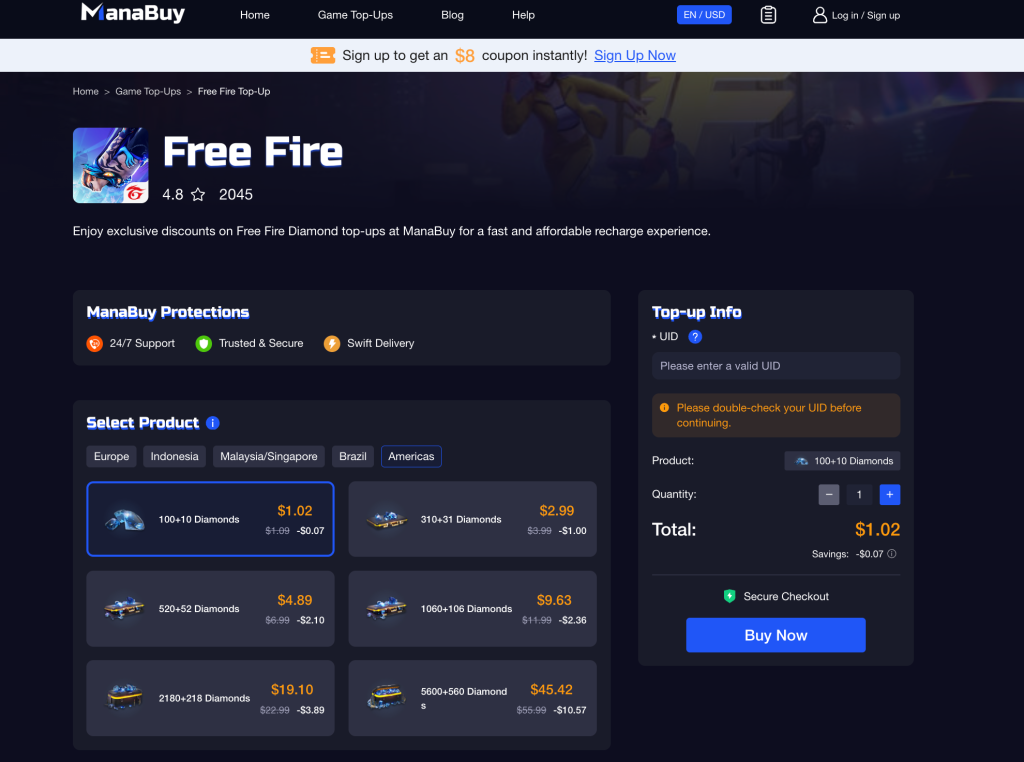Select the Malaysia/Singapore region tab

pos(268,456)
